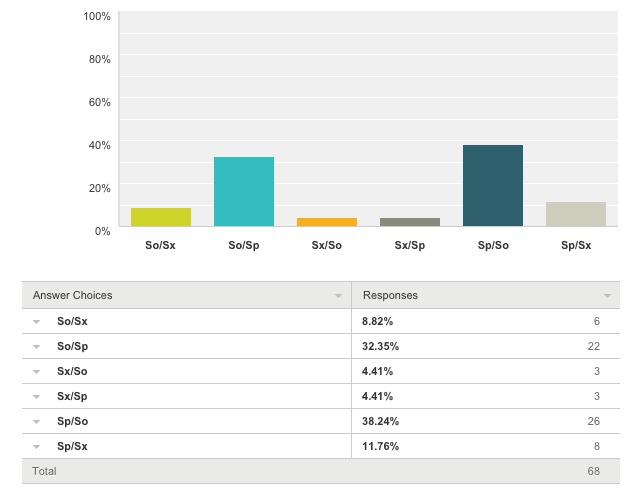
Task: Select the gray Sx/Sp bar
Action: [x=410, y=222]
